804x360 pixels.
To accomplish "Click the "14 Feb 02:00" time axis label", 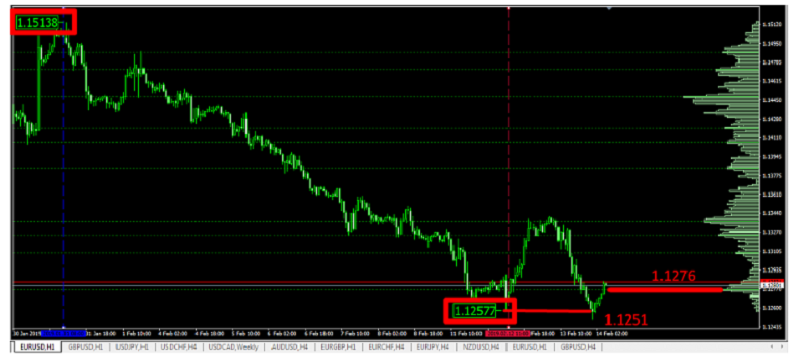I will pos(612,333).
